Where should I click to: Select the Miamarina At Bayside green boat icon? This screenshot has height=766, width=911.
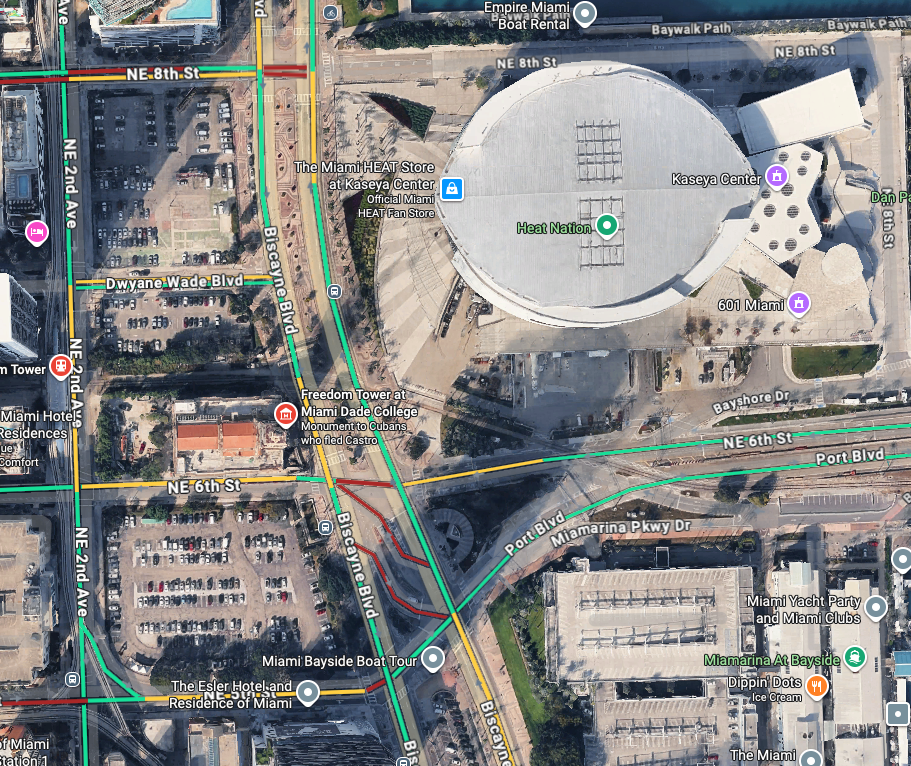[855, 657]
